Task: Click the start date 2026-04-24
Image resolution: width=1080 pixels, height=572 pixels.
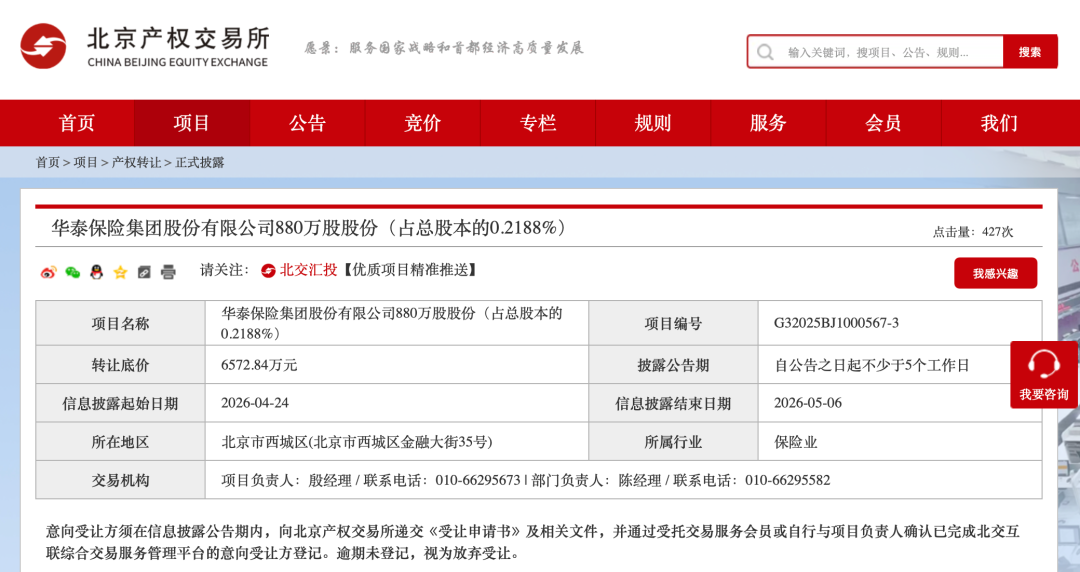Action: click(255, 403)
